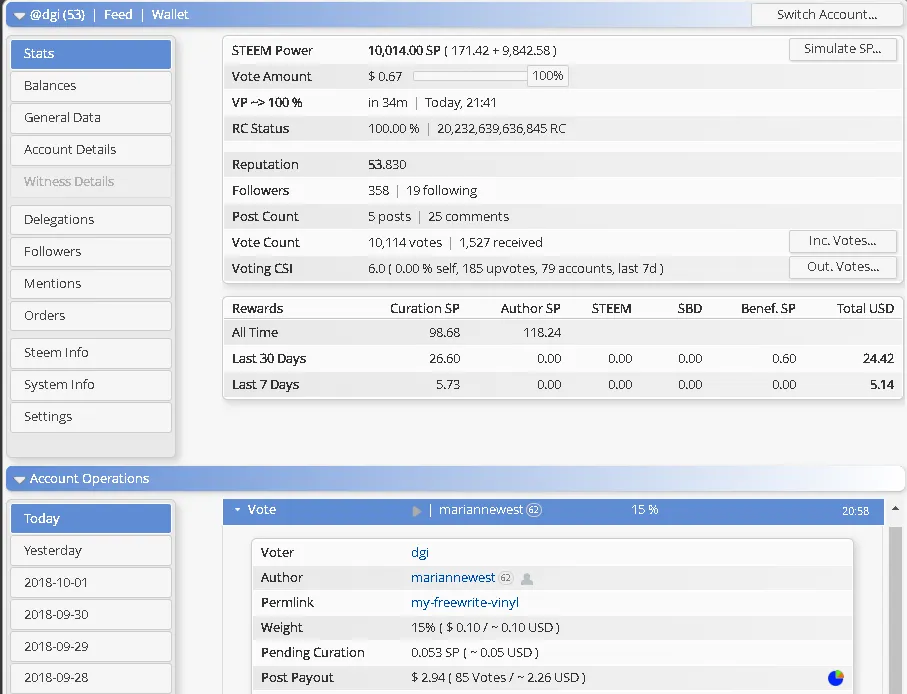
Task: Select date 2018-09-29 operations
Action: (x=91, y=647)
